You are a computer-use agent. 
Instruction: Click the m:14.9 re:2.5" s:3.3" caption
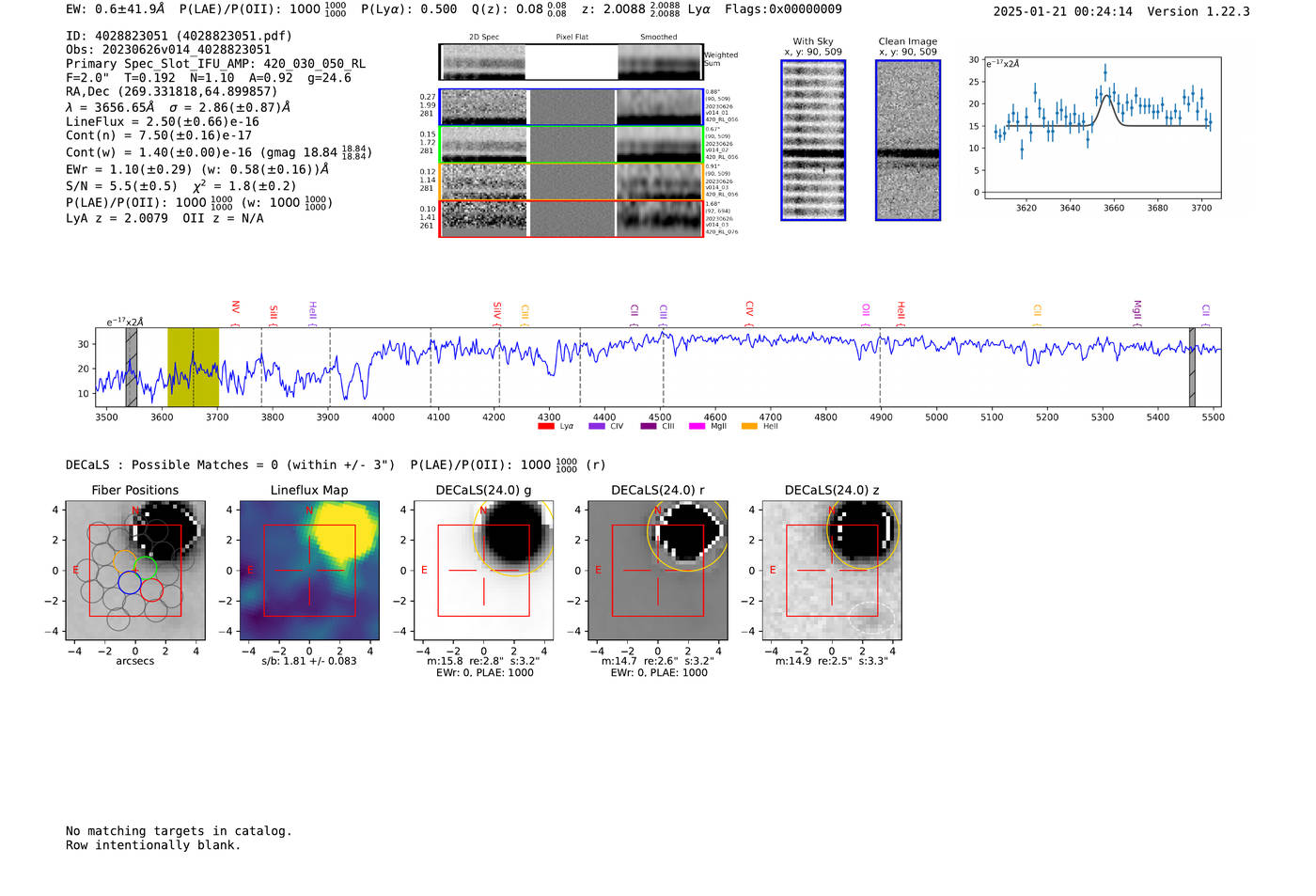click(832, 661)
